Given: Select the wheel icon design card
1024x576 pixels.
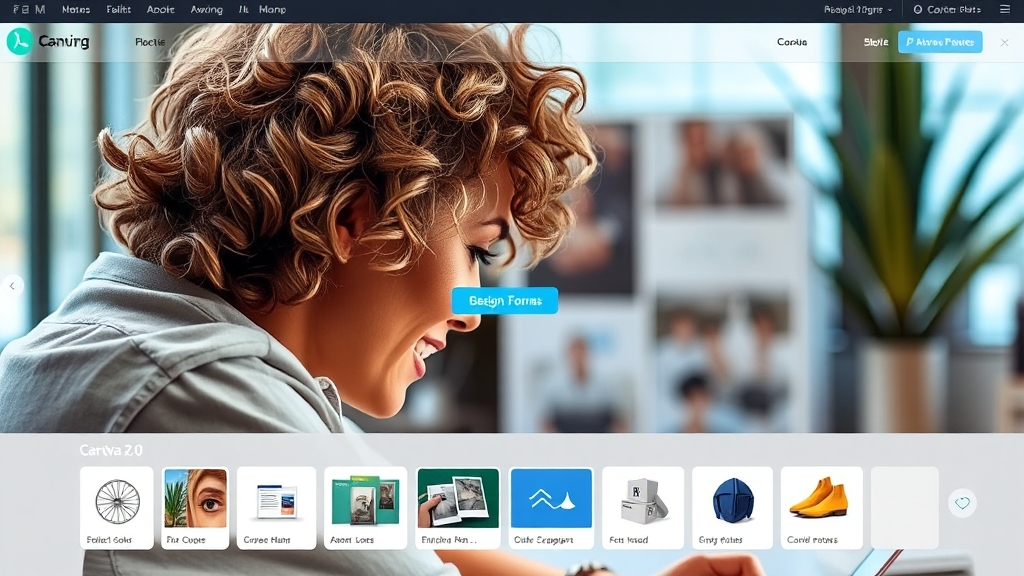Looking at the screenshot, I should coord(116,507).
